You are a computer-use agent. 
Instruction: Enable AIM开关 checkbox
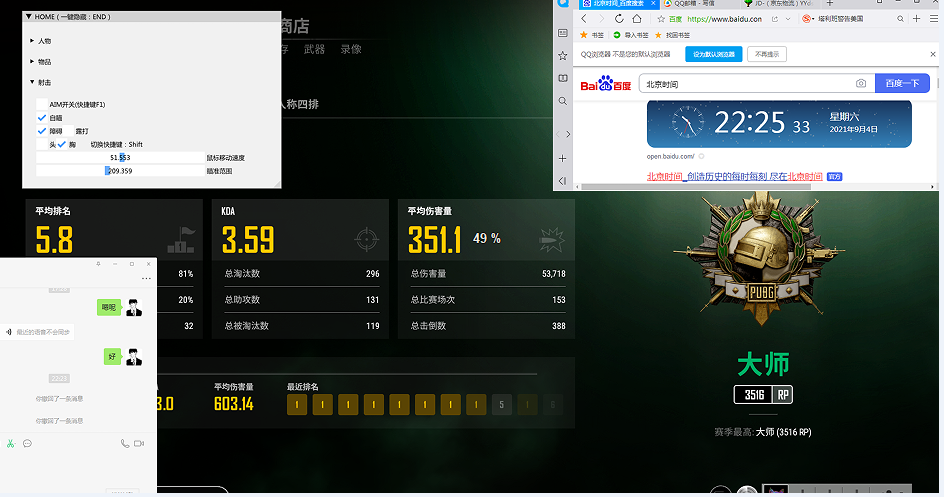pyautogui.click(x=42, y=104)
